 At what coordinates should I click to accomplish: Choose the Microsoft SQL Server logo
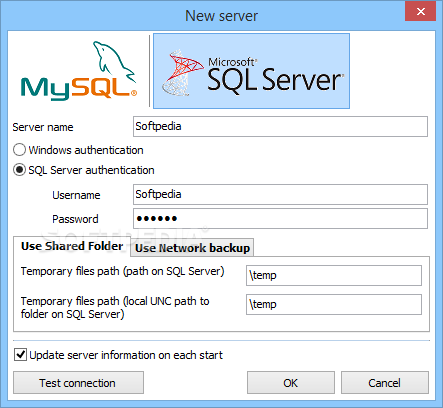point(251,71)
